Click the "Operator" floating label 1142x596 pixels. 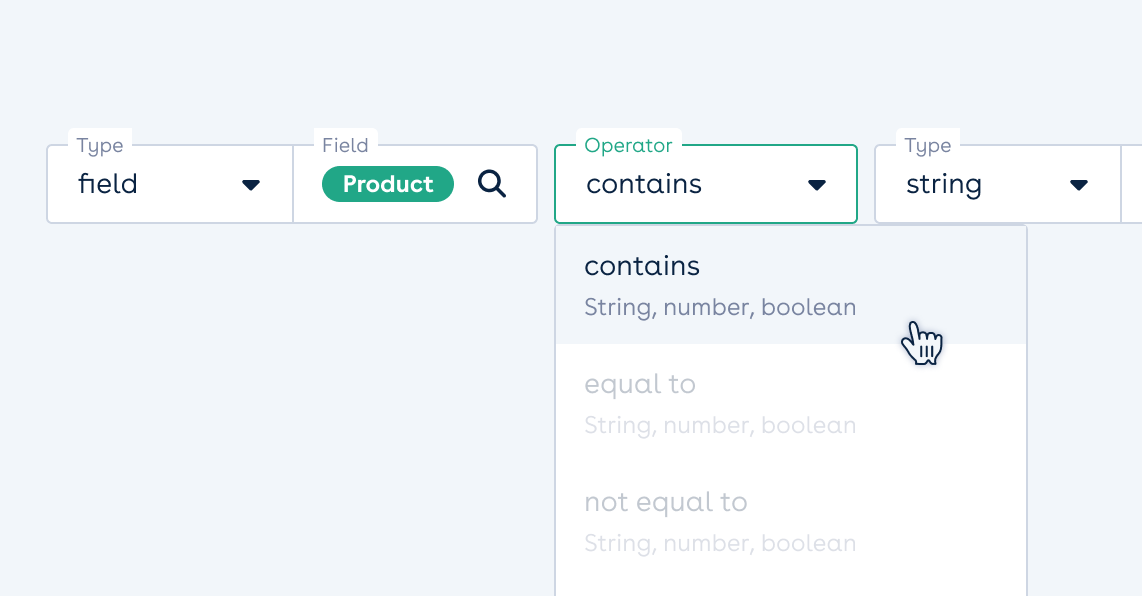point(628,146)
